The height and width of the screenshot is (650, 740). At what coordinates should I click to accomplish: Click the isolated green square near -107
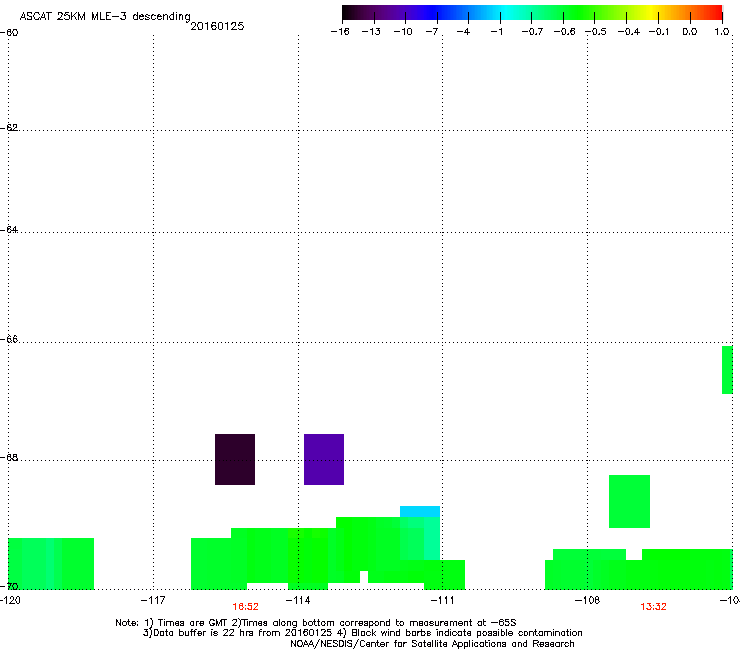[630, 501]
